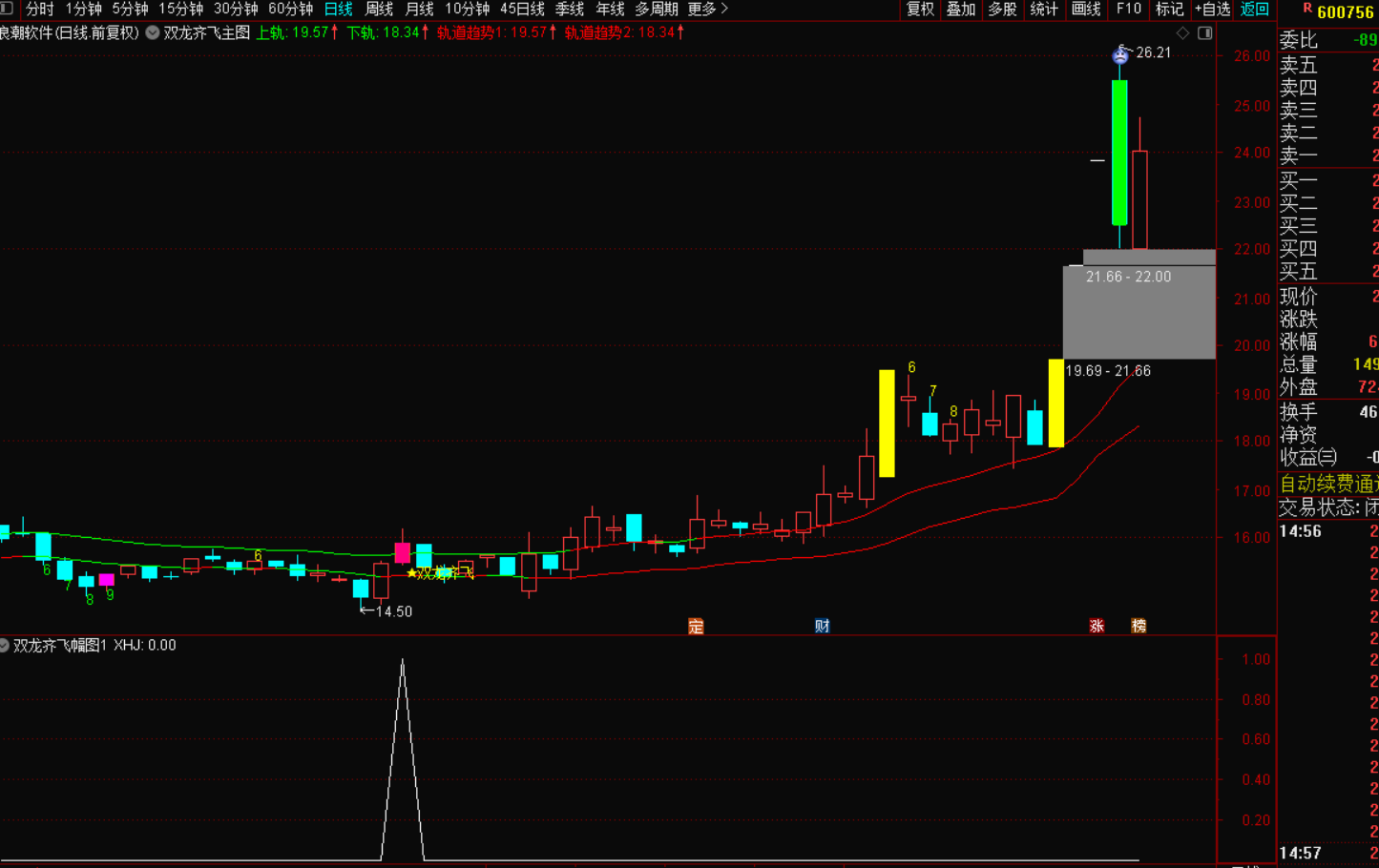Open dropdown beside 双龙齐飞幅图1 sub-indicator

[4, 646]
